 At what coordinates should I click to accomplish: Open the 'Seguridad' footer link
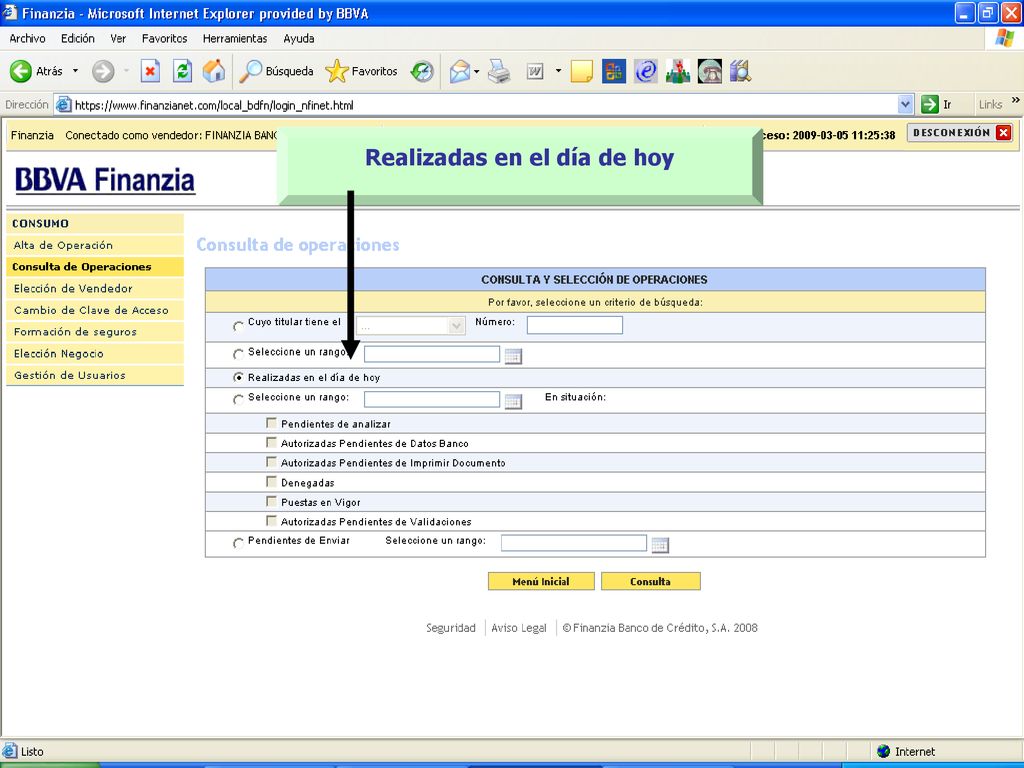451,628
